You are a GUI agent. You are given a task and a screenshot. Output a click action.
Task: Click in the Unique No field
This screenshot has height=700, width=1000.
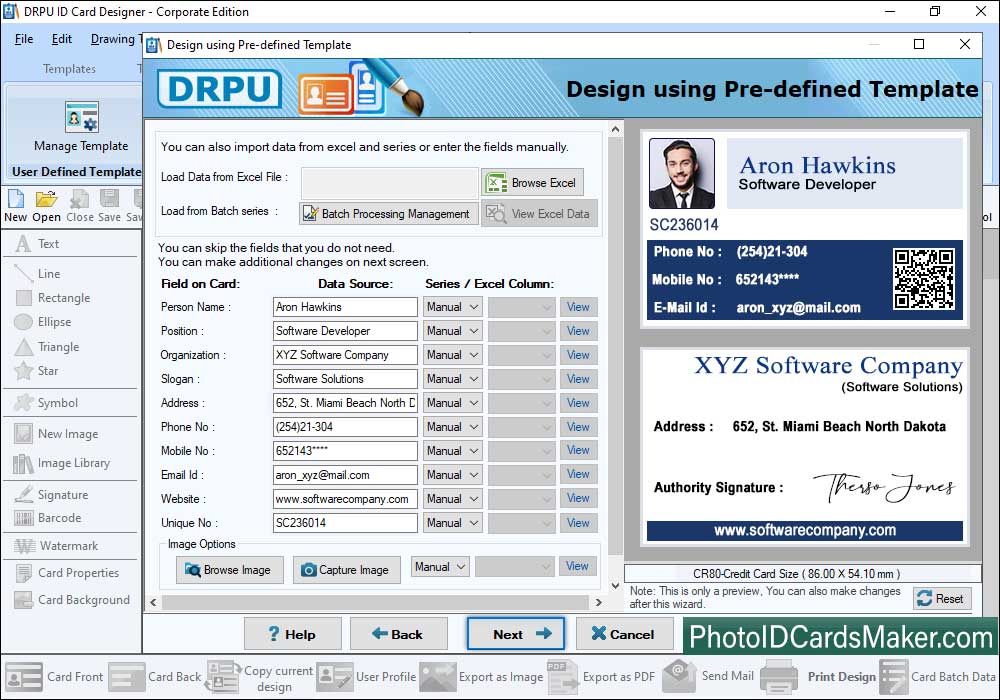coord(345,523)
